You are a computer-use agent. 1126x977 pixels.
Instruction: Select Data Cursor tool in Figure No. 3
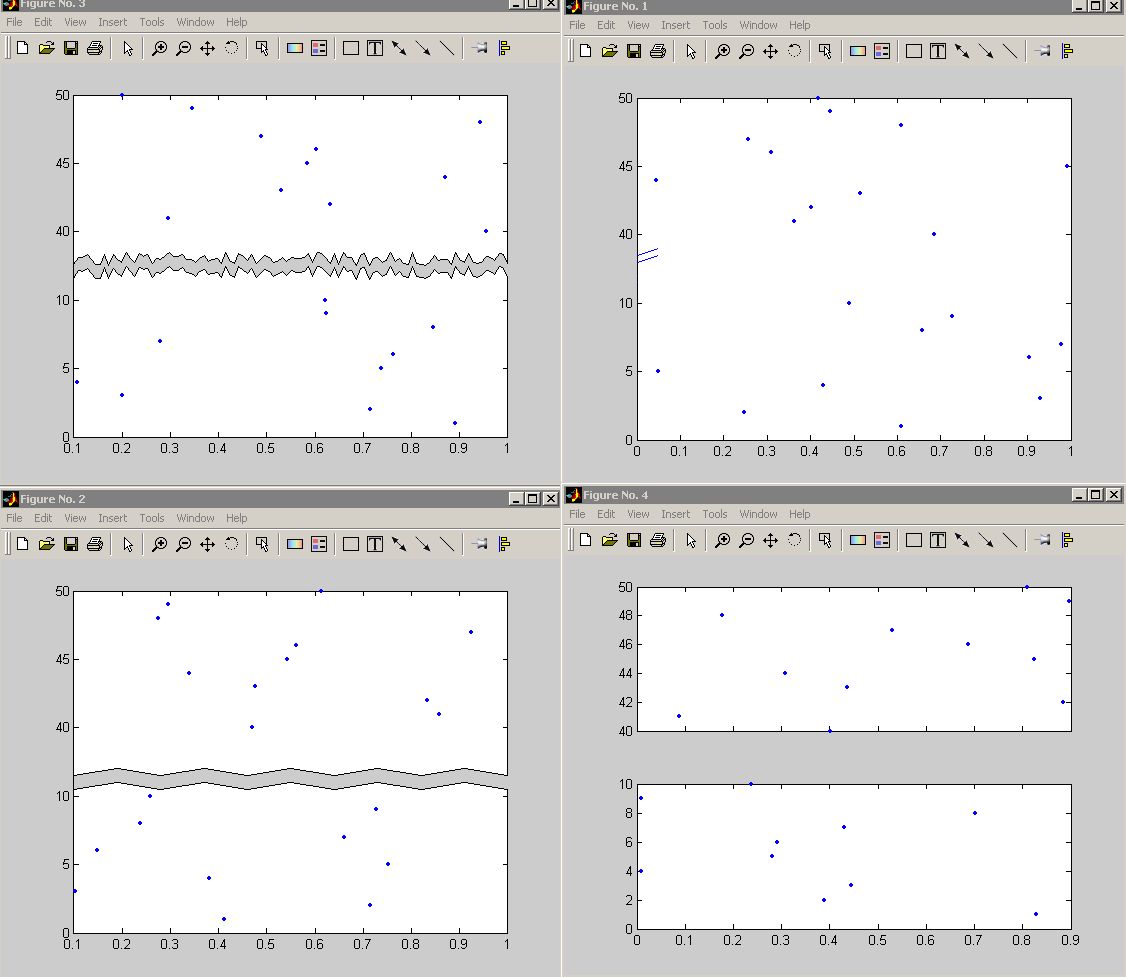click(x=262, y=48)
